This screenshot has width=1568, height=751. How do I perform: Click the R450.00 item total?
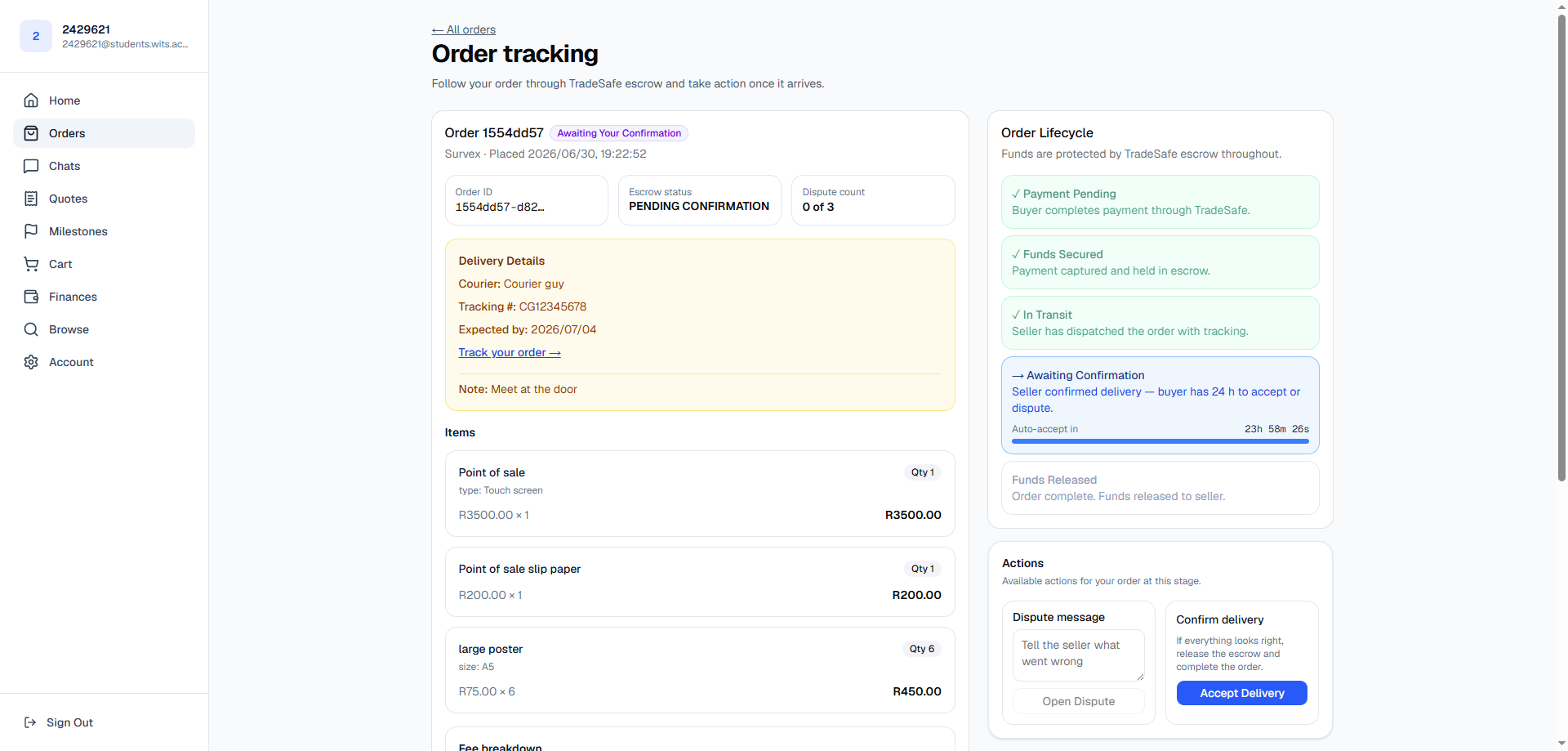(x=917, y=691)
